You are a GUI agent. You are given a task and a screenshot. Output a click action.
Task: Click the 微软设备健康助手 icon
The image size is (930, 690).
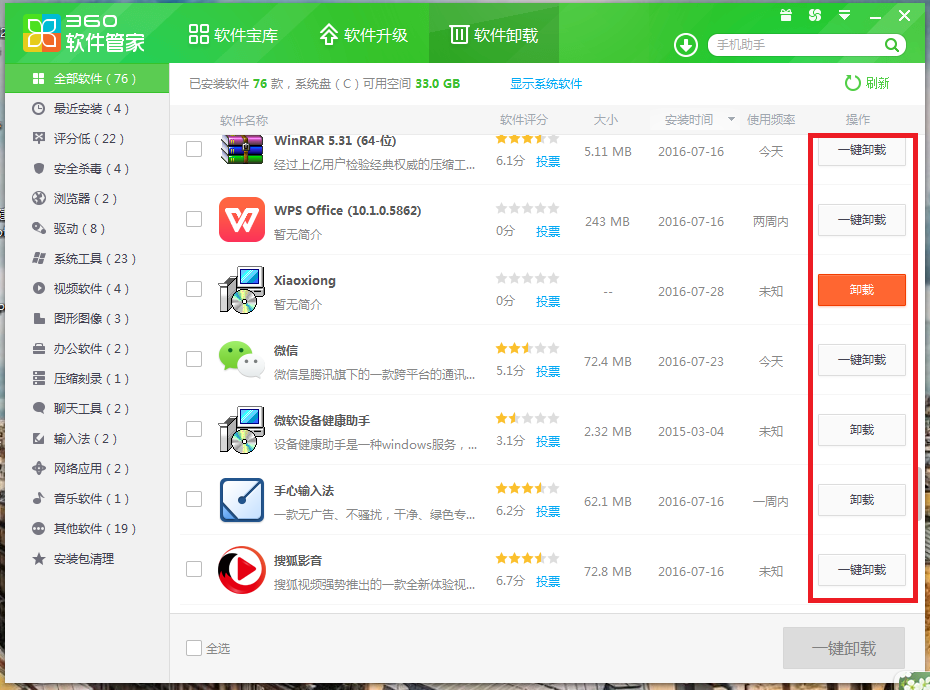tap(241, 430)
